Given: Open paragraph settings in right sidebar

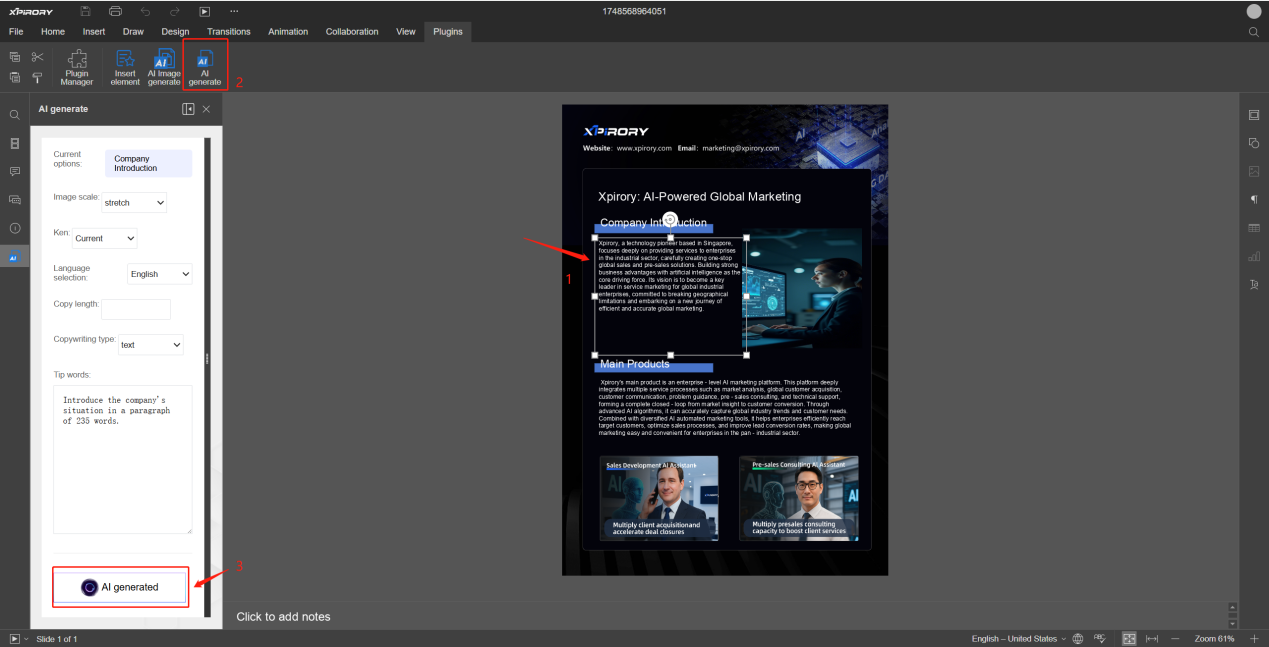Looking at the screenshot, I should pos(1254,200).
